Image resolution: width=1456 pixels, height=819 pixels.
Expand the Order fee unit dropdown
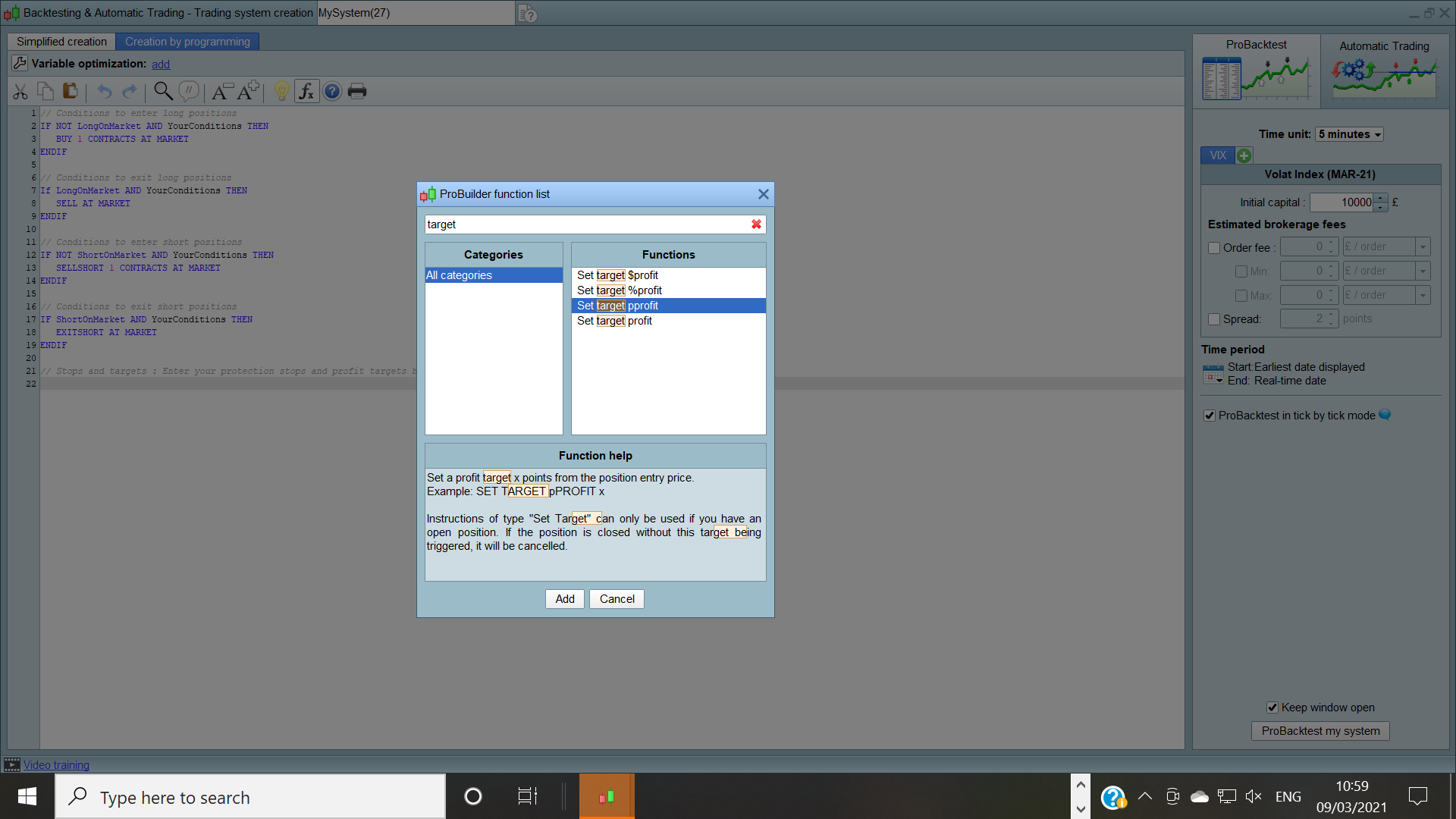click(1423, 247)
